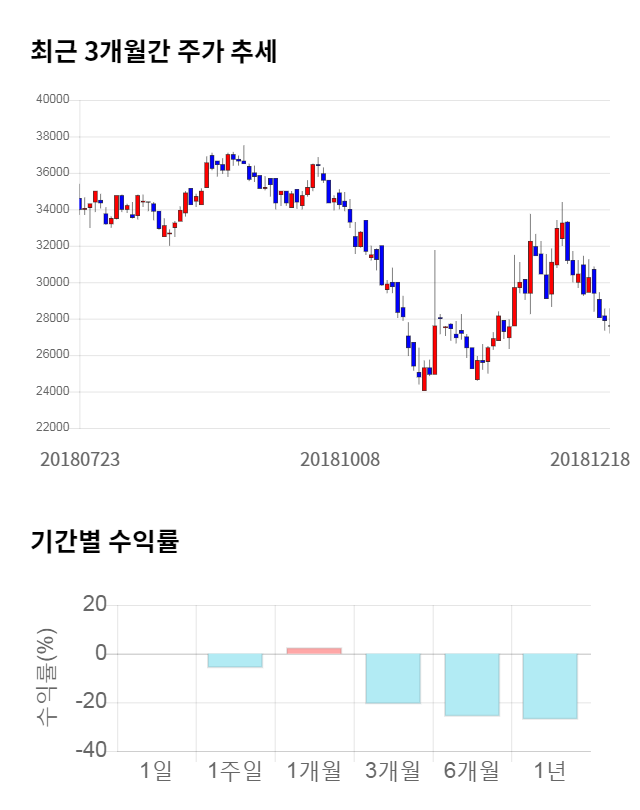Image resolution: width=640 pixels, height=810 pixels.
Task: Click the '3개월' x-axis label
Action: pos(393,770)
